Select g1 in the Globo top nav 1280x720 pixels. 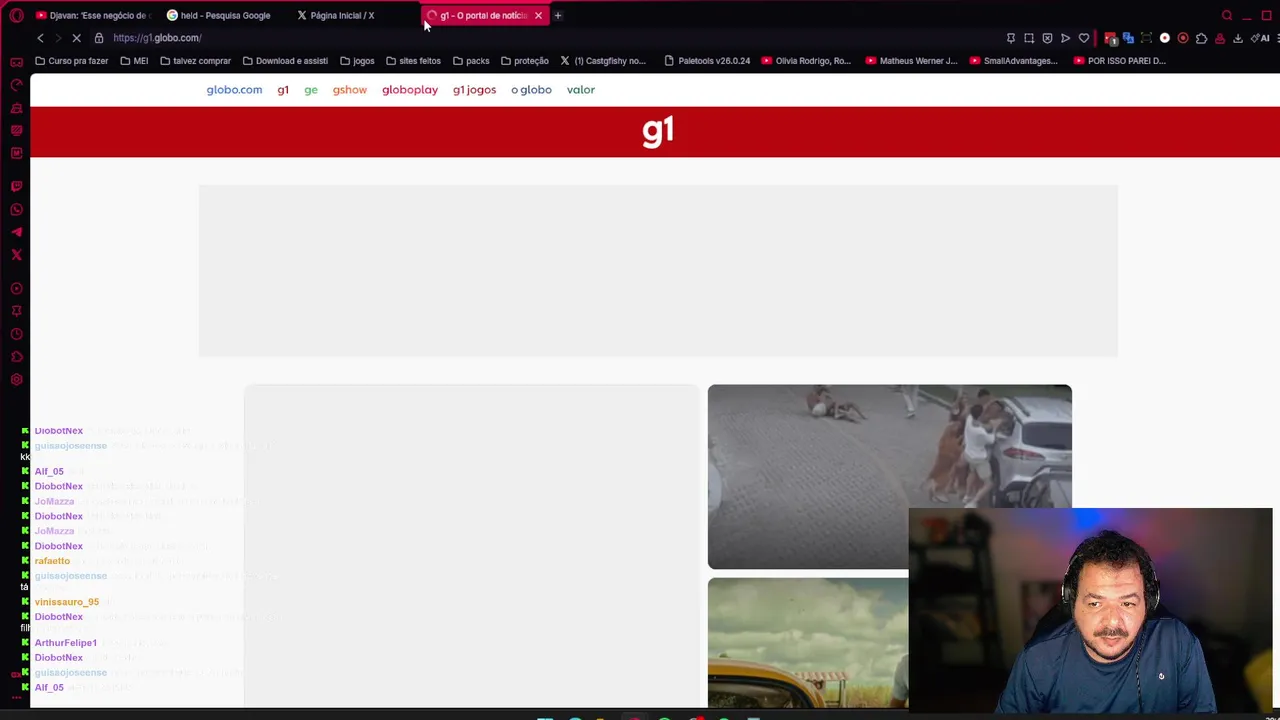(x=283, y=90)
